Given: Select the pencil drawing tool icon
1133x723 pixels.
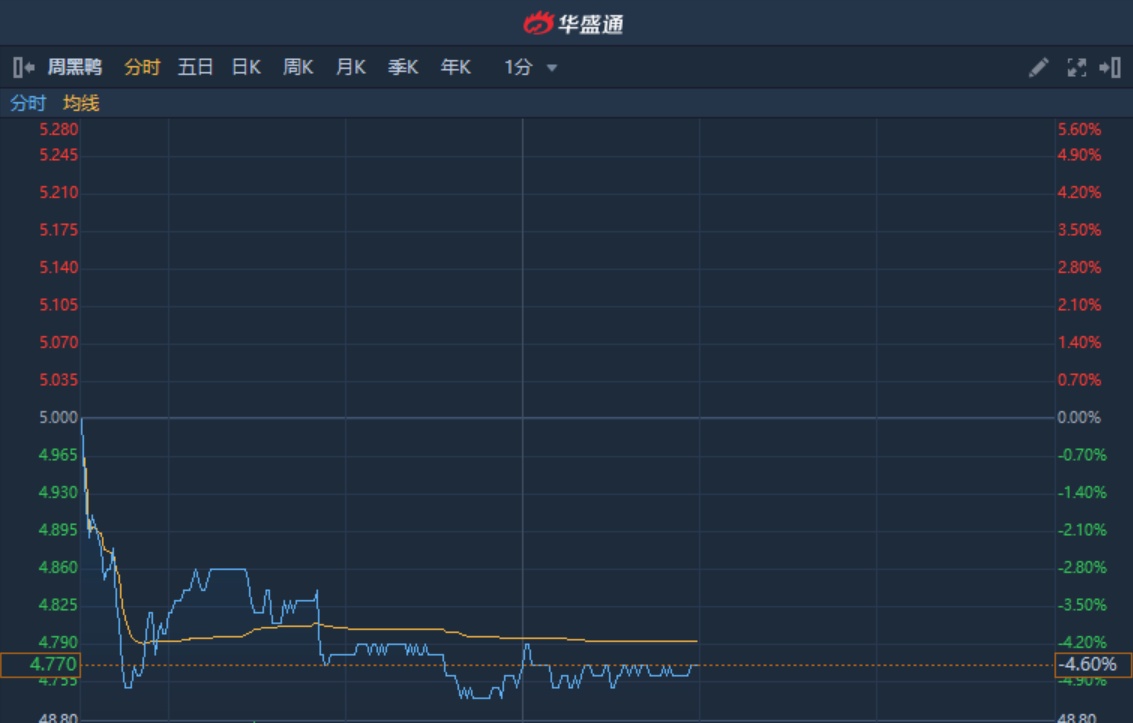Looking at the screenshot, I should [1038, 68].
